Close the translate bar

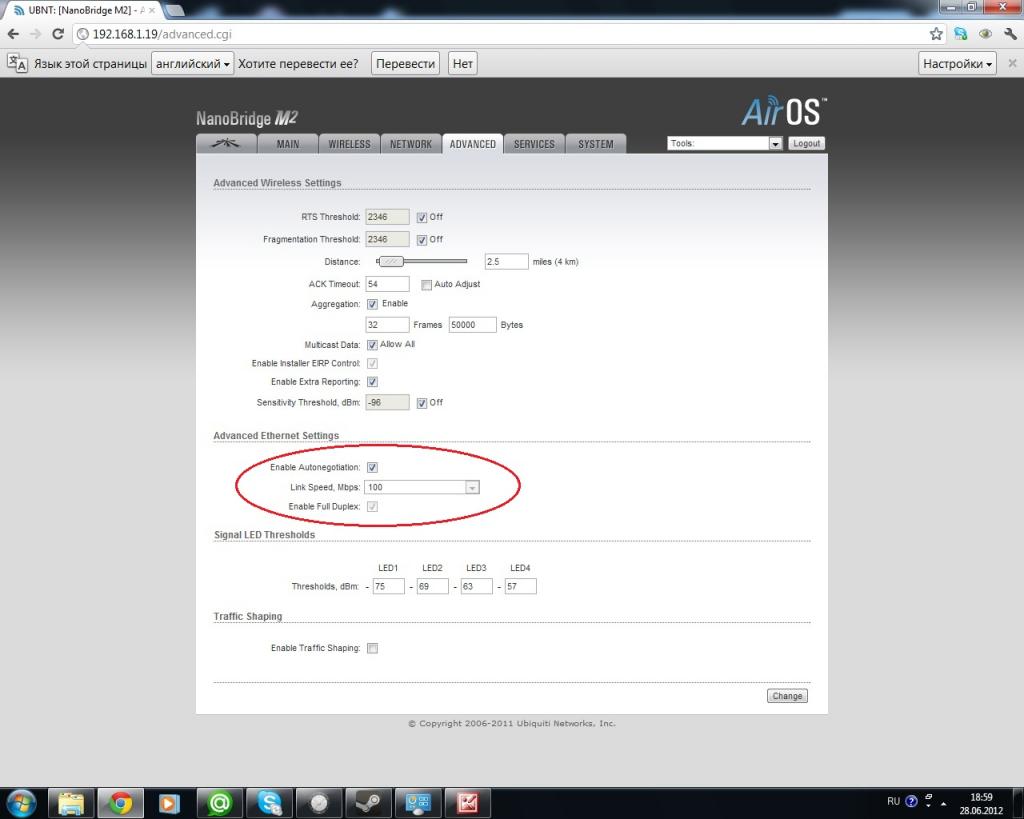click(1012, 63)
